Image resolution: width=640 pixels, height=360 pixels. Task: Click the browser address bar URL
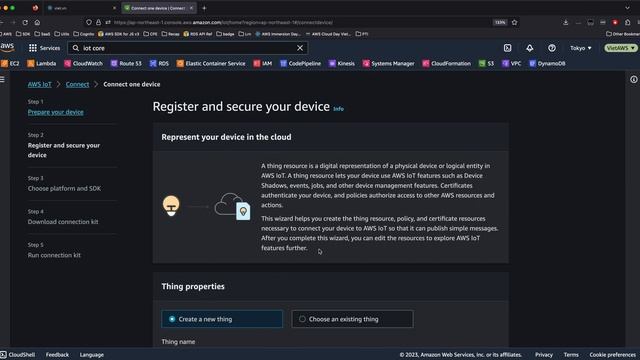coord(223,22)
